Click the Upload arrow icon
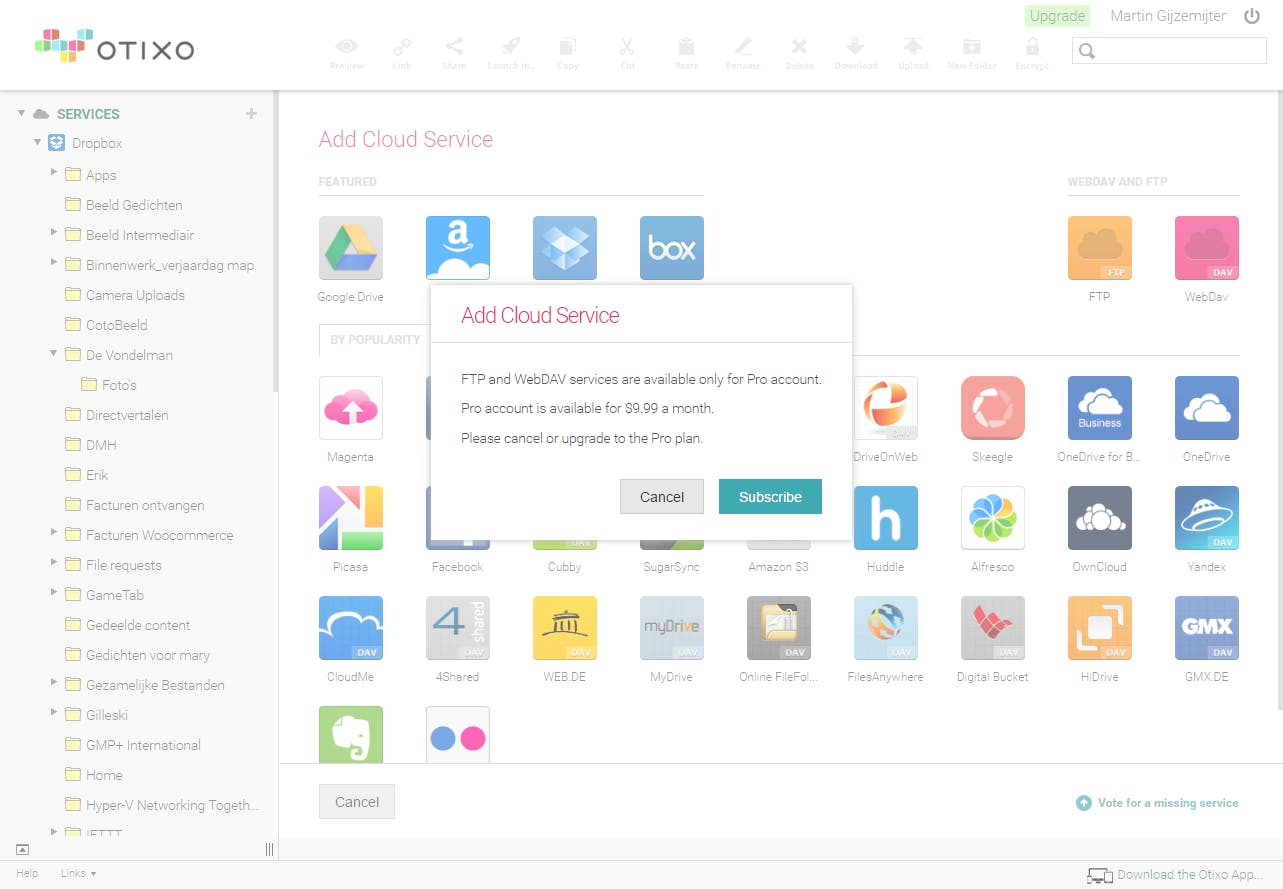 click(x=912, y=46)
